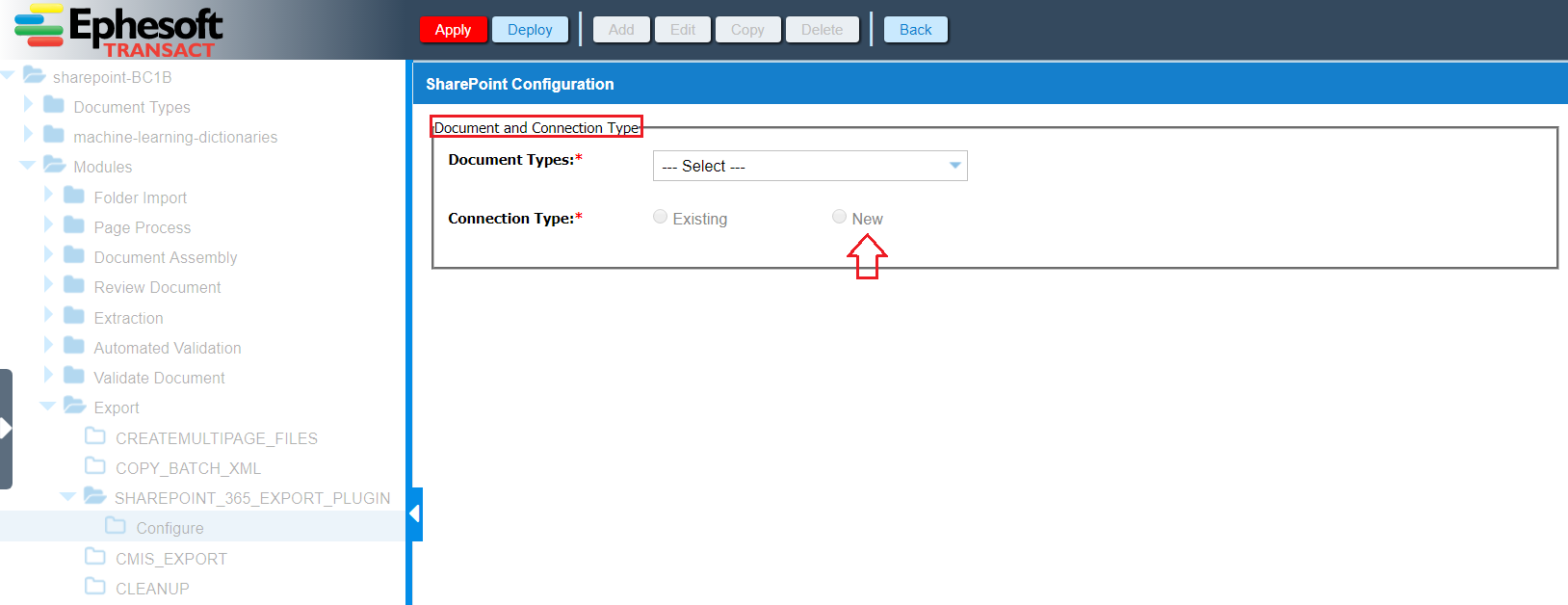Click the CLEANUP folder icon

[95, 586]
